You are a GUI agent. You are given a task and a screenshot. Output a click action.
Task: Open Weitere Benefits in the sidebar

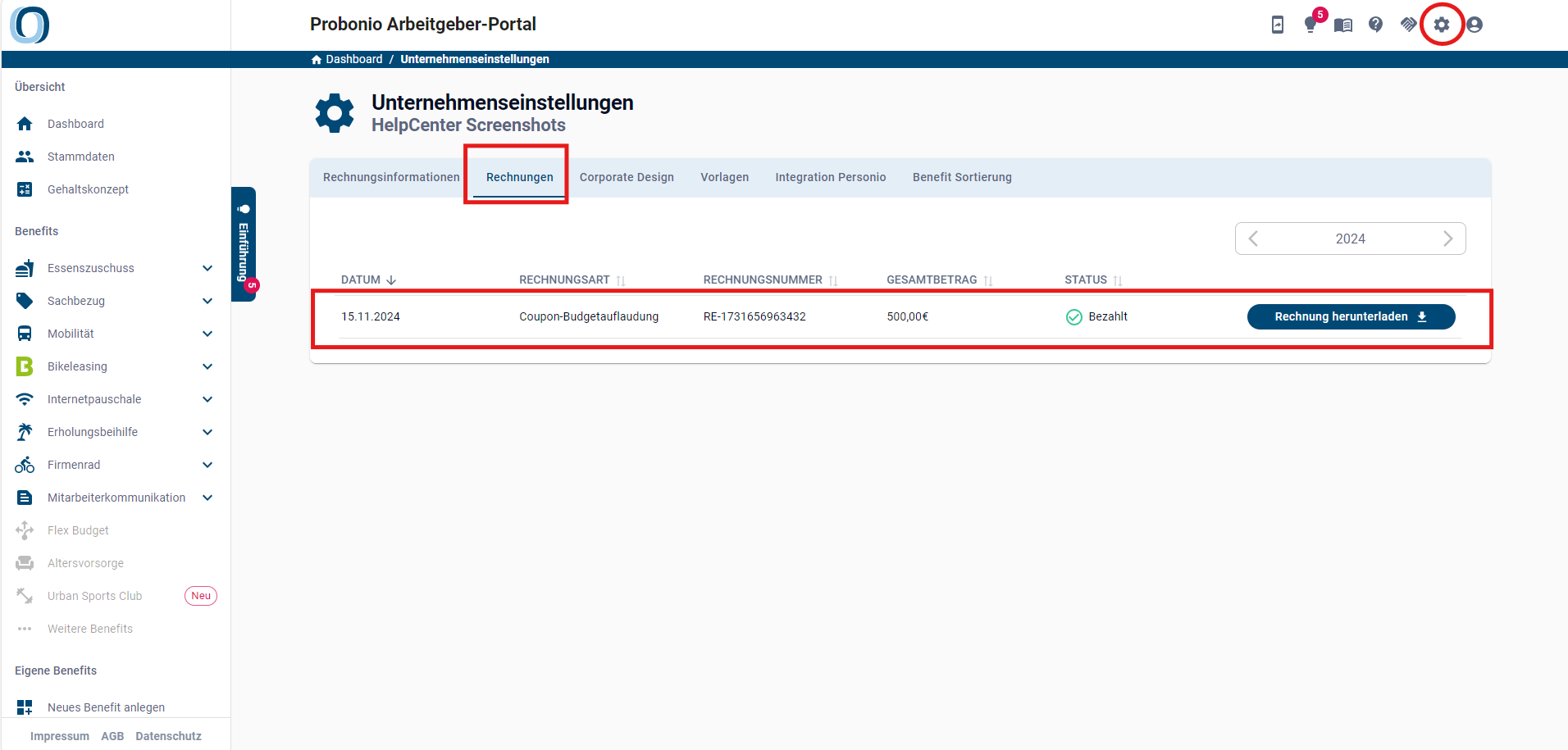pyautogui.click(x=89, y=629)
